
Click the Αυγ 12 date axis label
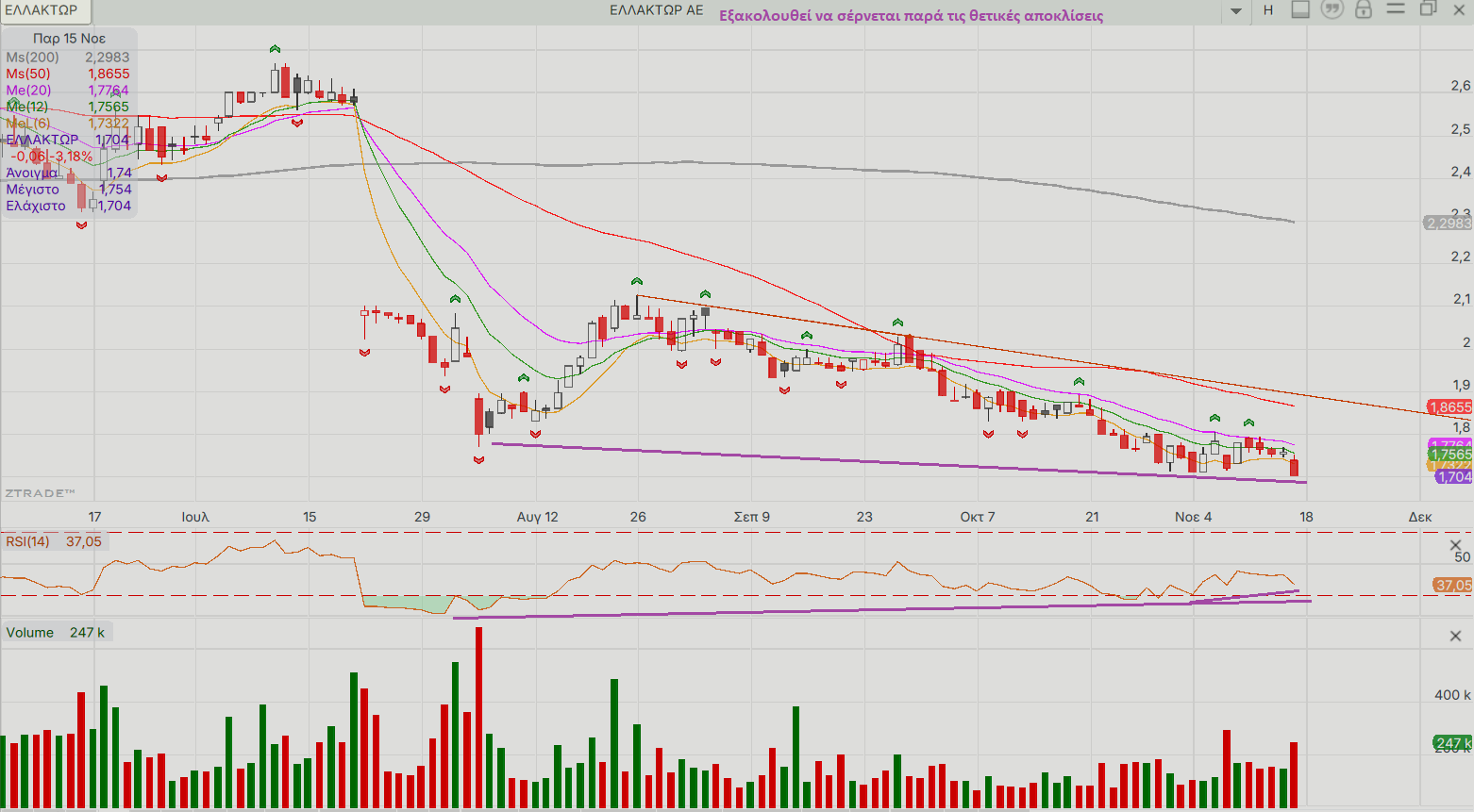click(x=537, y=517)
